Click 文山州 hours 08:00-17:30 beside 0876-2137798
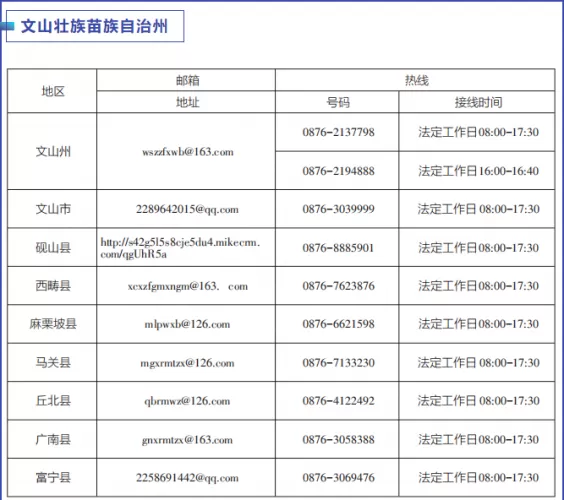 point(478,132)
